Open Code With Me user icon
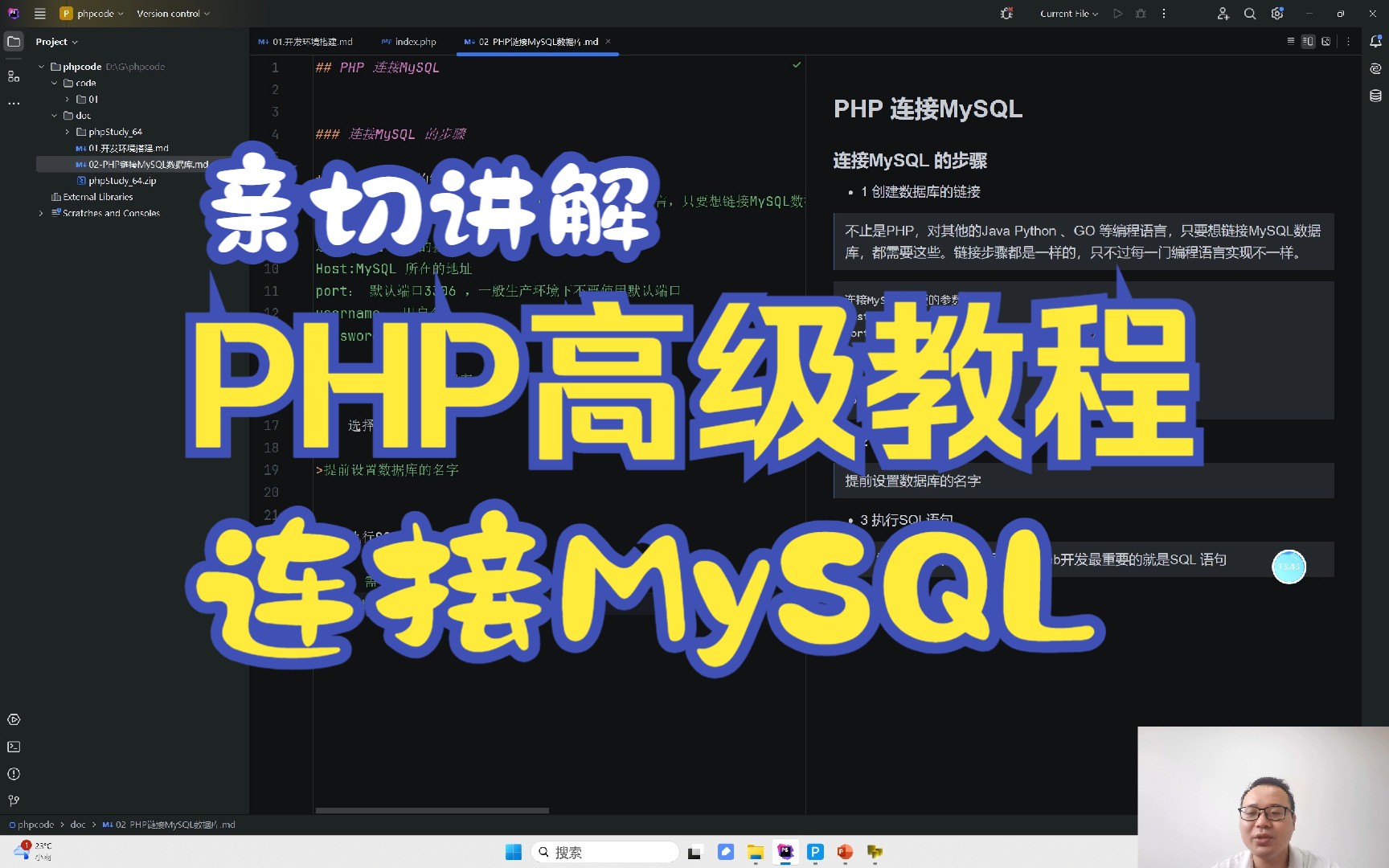Screen dimensions: 1389x868 pos(1223,14)
